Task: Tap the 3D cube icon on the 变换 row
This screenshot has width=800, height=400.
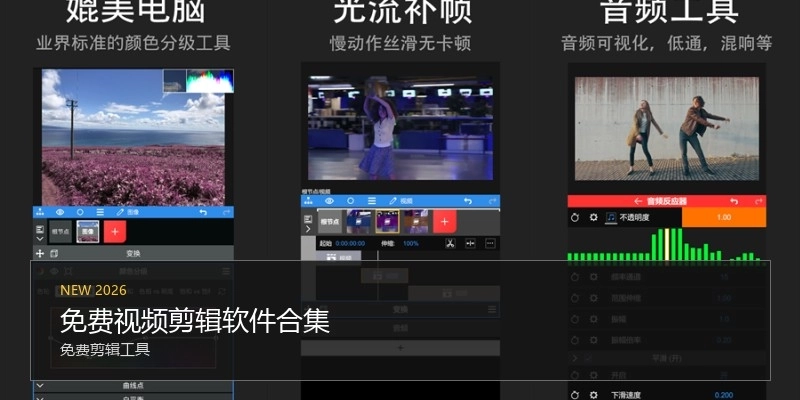Action: [54, 253]
